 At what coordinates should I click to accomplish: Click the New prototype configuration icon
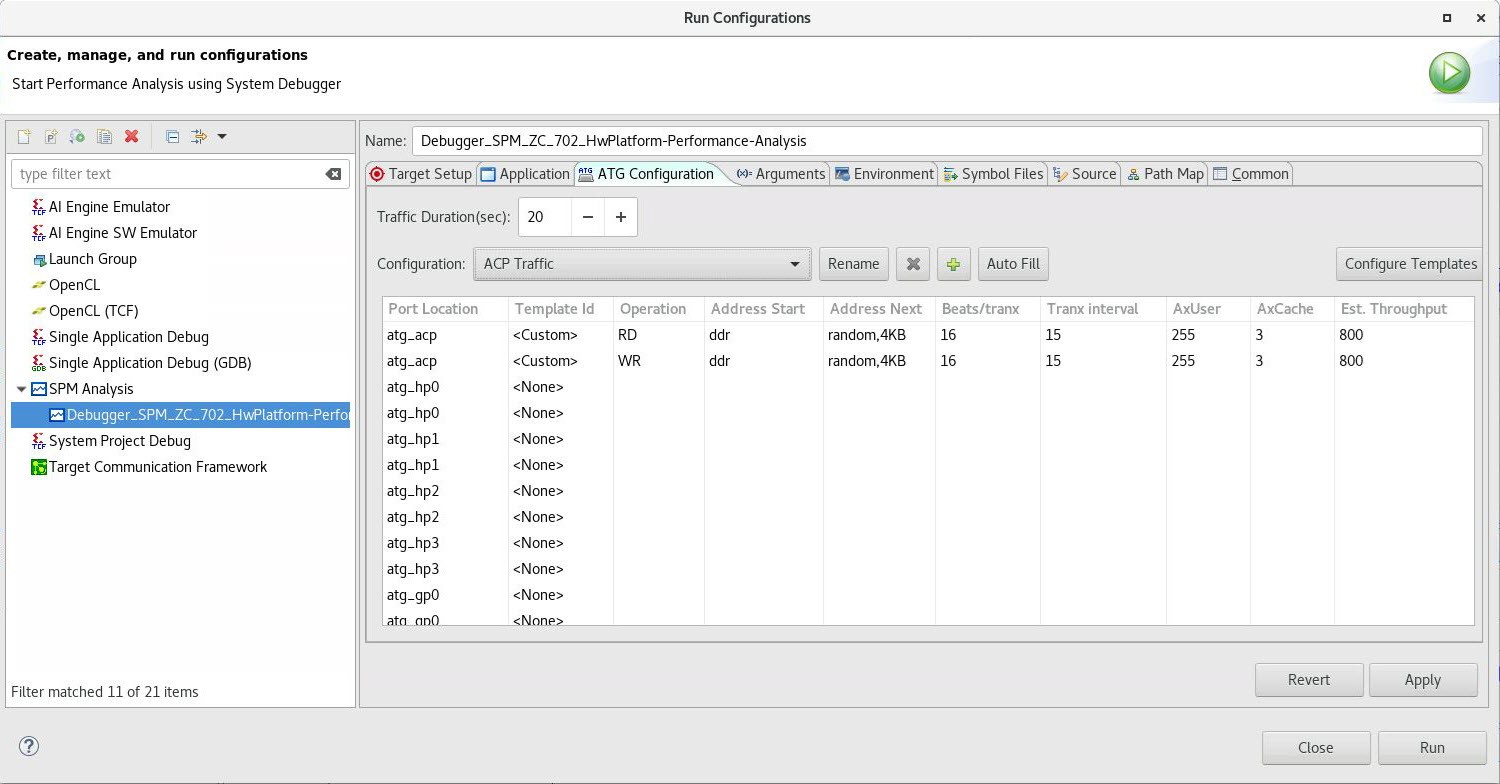pyautogui.click(x=50, y=136)
